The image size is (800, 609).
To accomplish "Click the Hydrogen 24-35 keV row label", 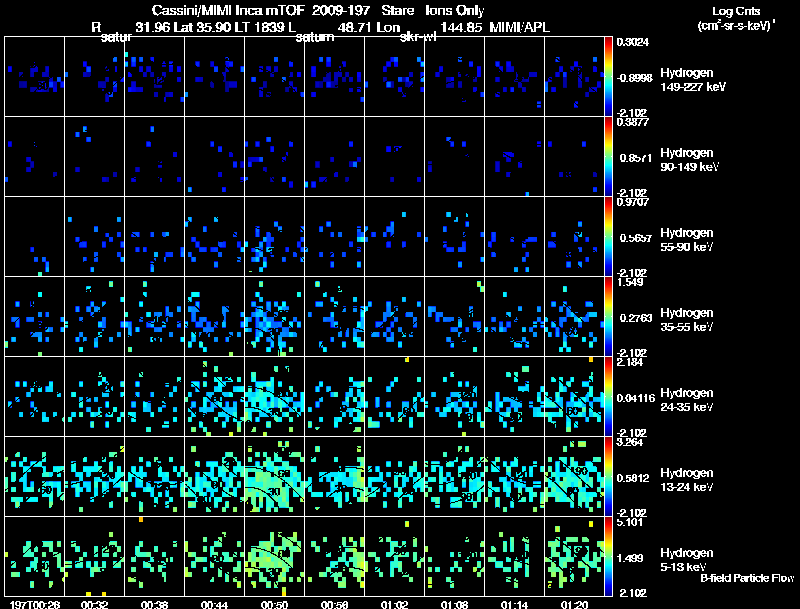I will click(687, 400).
